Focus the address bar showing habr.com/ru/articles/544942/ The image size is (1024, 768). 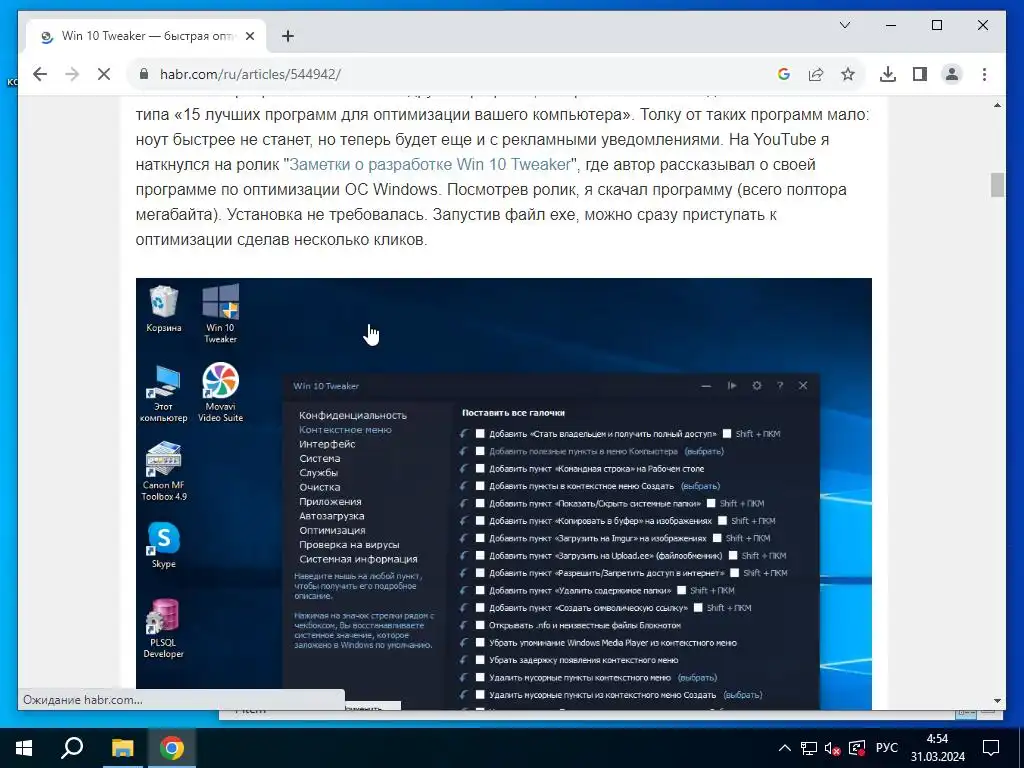[457, 74]
